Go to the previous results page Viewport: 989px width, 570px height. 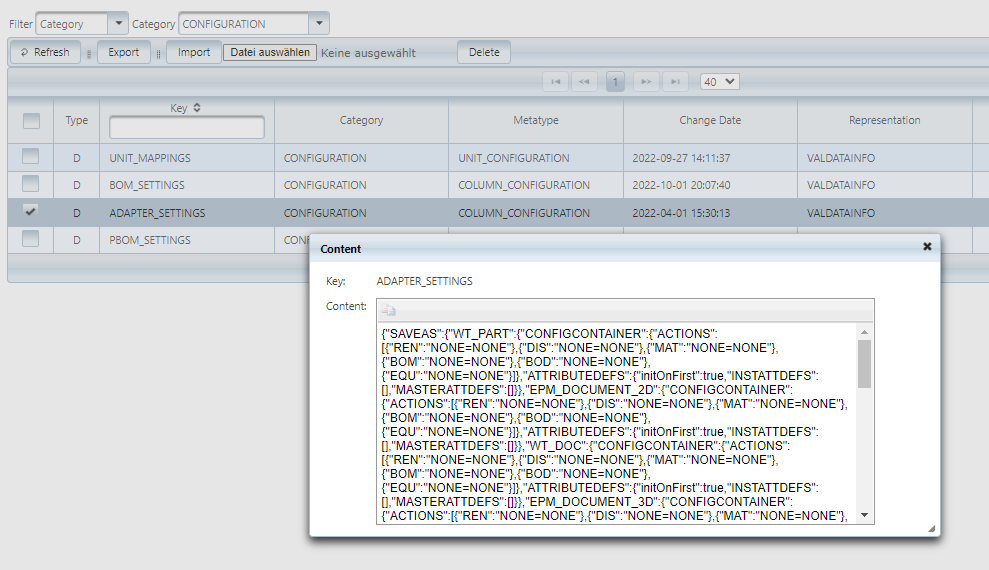(x=585, y=82)
